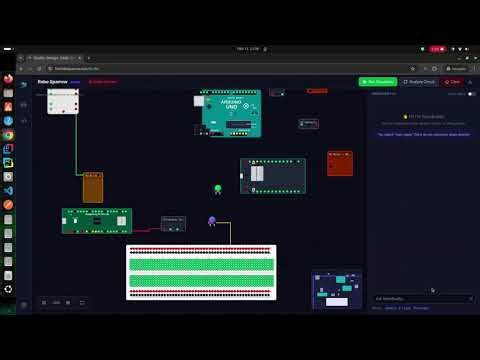Click the fit-to-view icon in zoom controls

(x=82, y=302)
